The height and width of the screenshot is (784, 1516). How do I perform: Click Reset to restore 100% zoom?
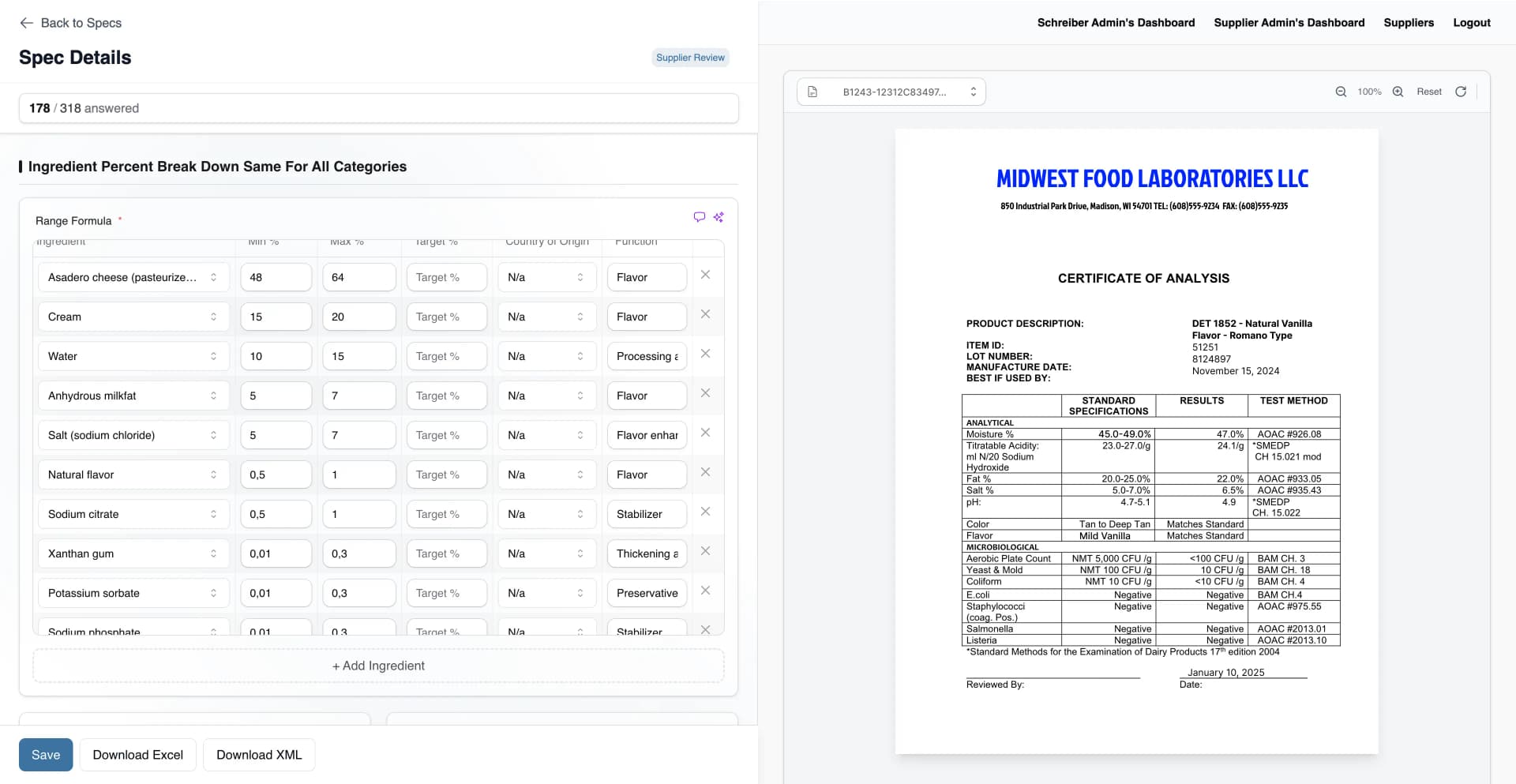[1428, 92]
